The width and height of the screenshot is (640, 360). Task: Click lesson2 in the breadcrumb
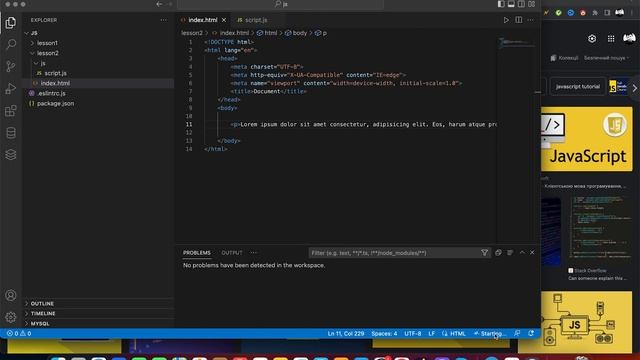pyautogui.click(x=192, y=33)
